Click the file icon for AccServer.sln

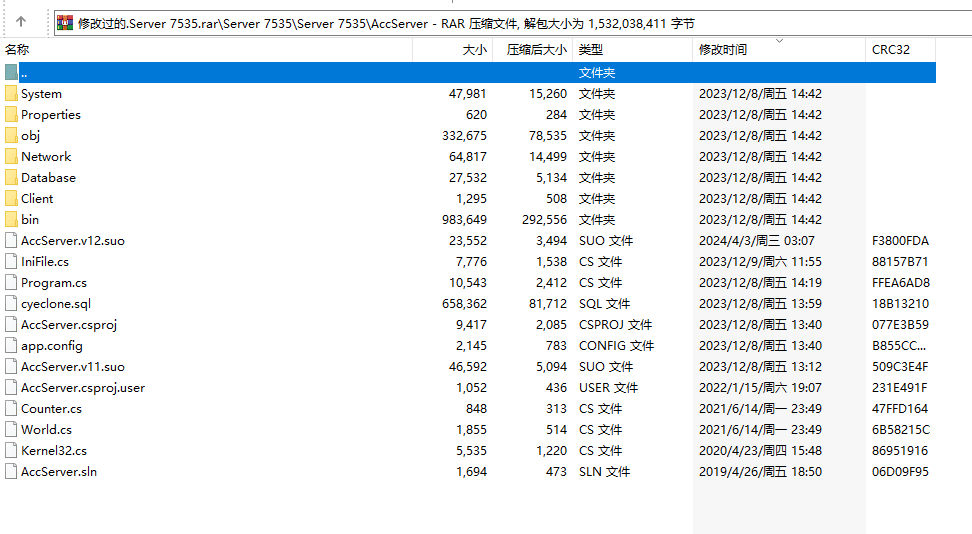11,472
